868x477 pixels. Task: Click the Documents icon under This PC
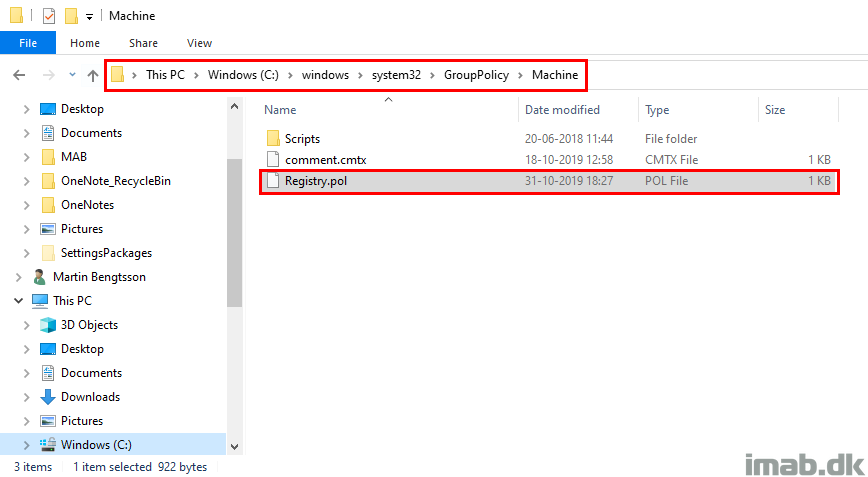click(x=48, y=372)
